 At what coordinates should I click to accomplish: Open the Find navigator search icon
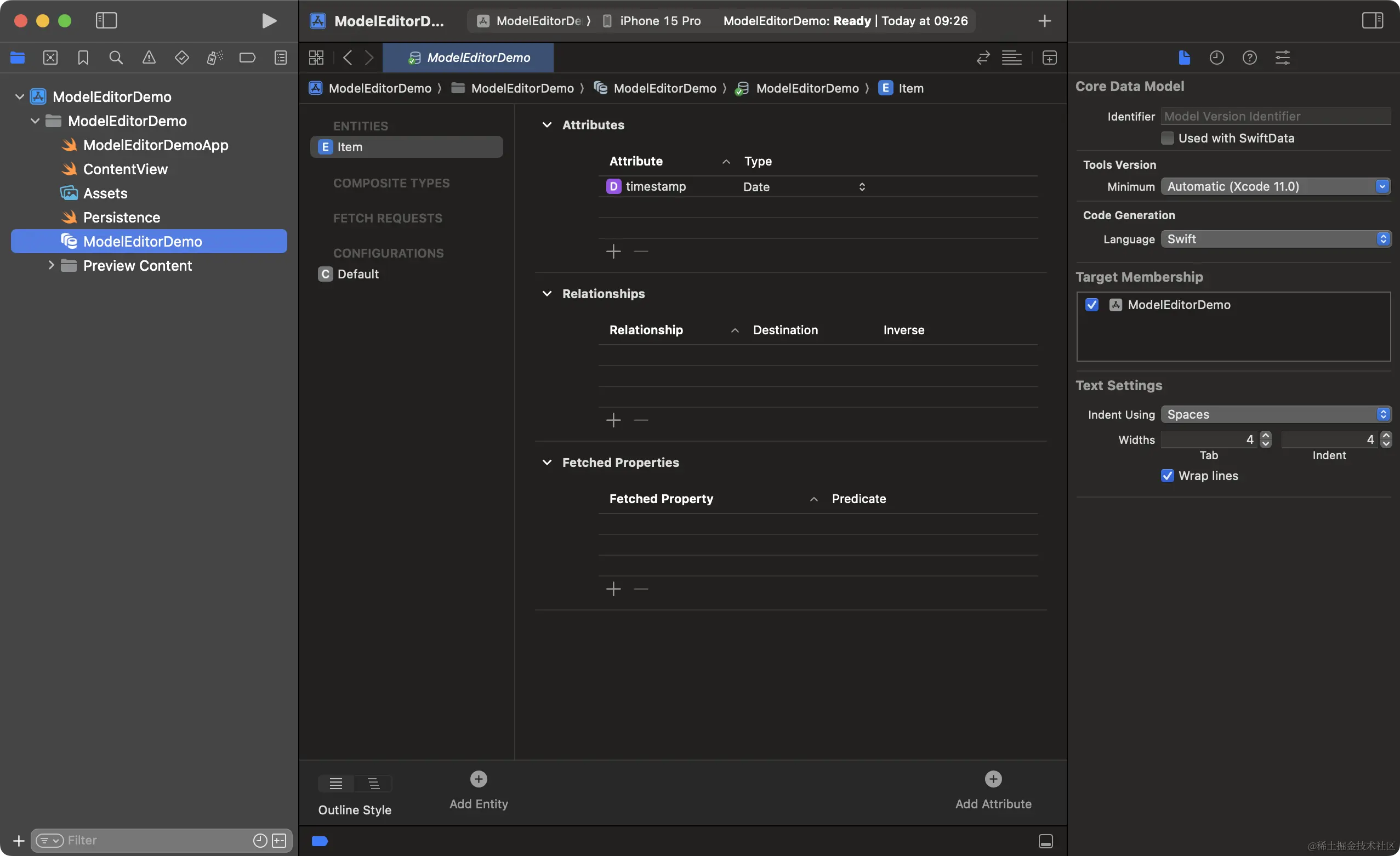pos(116,58)
